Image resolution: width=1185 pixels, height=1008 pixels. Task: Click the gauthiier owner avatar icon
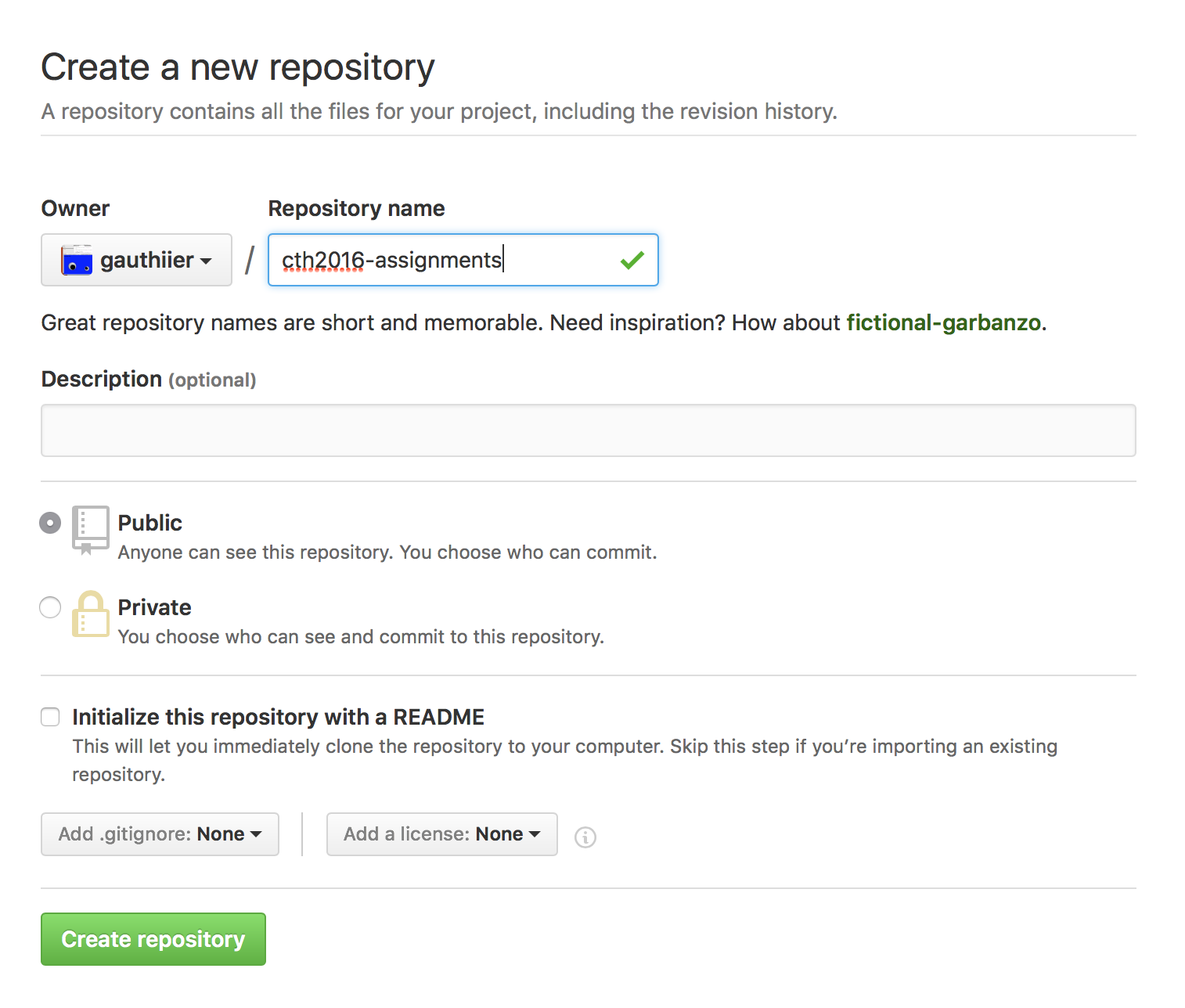(77, 260)
